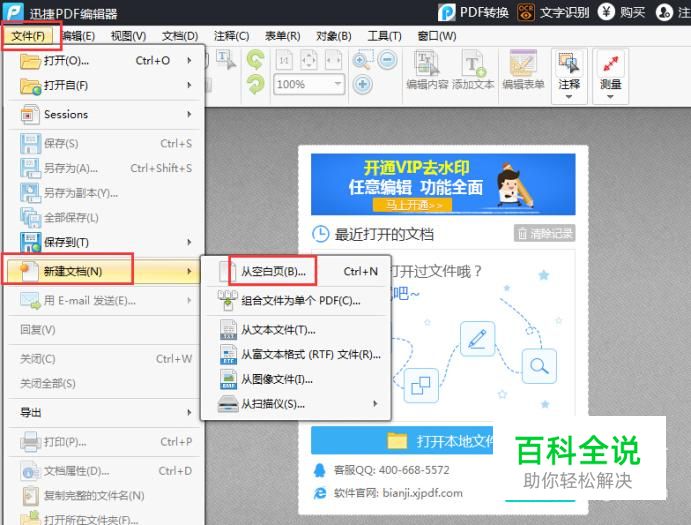Click the fit page icon
Viewport: 691px width, 525px height.
[308, 60]
